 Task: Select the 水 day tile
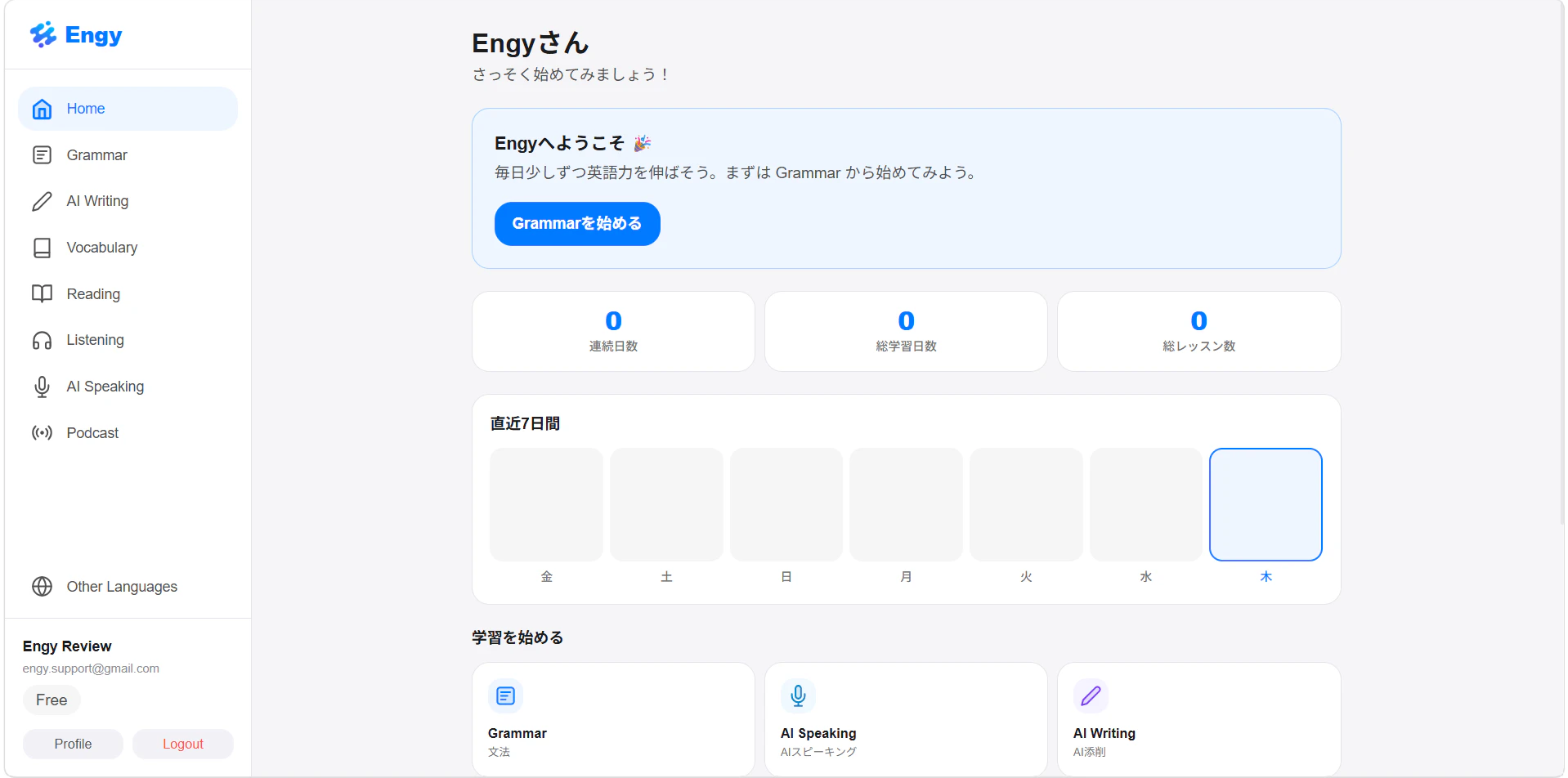(1146, 504)
